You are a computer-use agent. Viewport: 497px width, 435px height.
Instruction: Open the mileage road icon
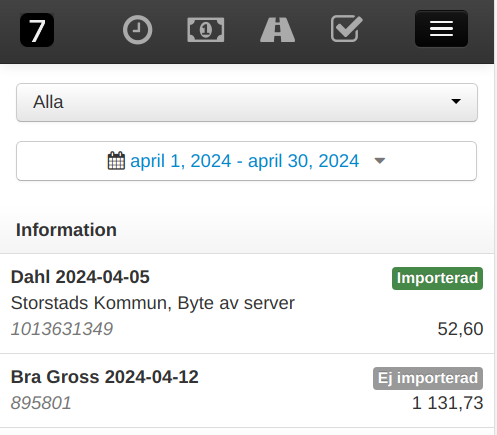(277, 30)
